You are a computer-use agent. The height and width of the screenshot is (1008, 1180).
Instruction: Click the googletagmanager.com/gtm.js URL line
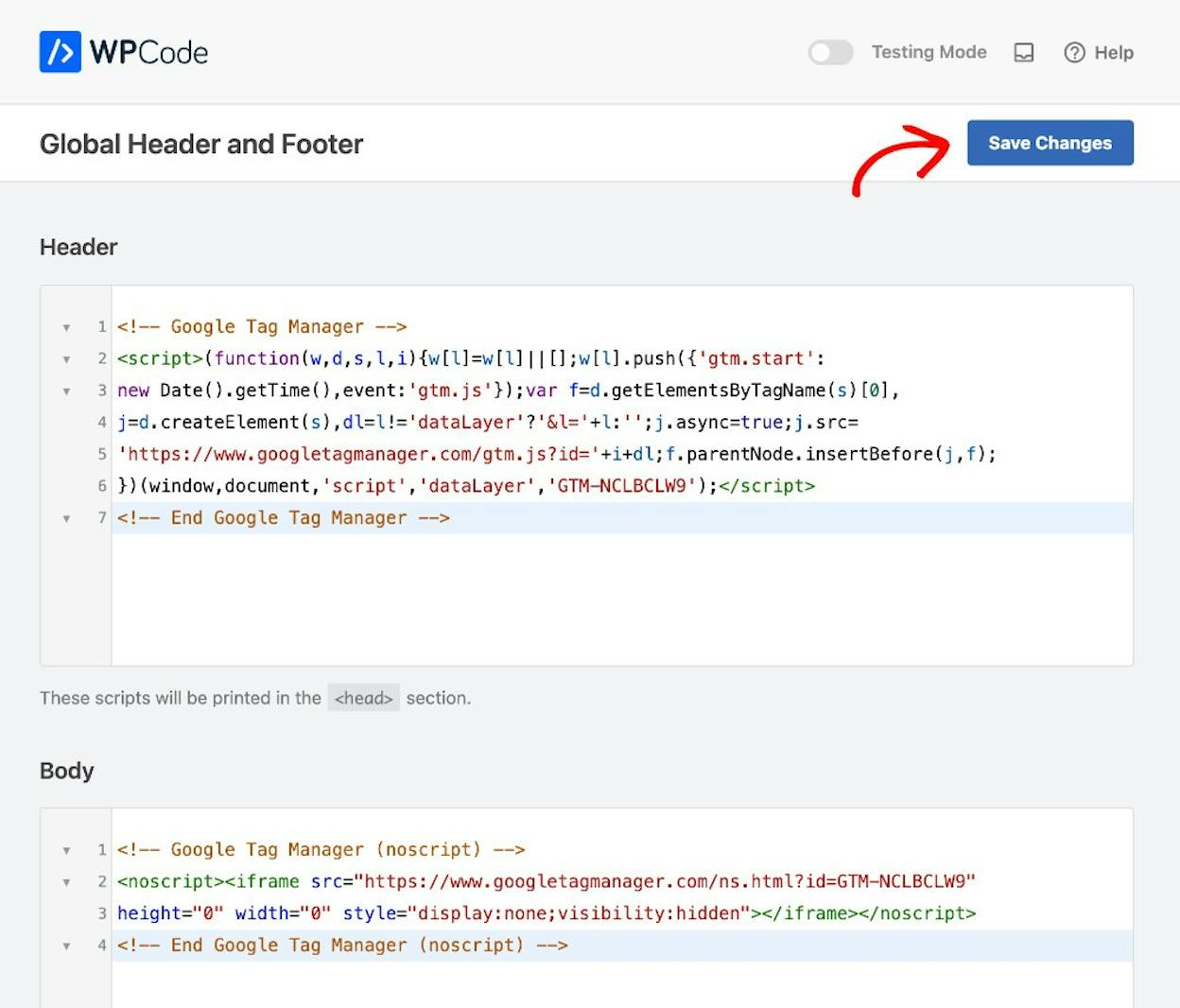pyautogui.click(x=557, y=454)
